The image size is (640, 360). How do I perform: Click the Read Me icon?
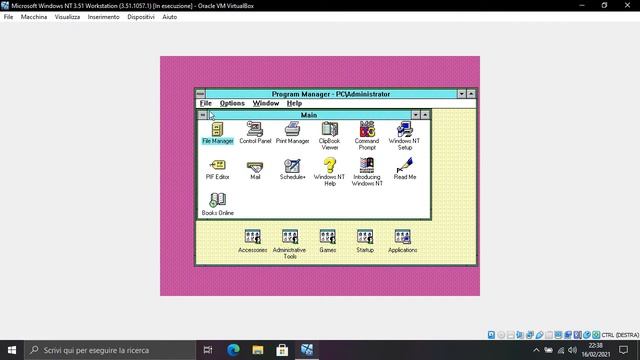click(x=405, y=169)
